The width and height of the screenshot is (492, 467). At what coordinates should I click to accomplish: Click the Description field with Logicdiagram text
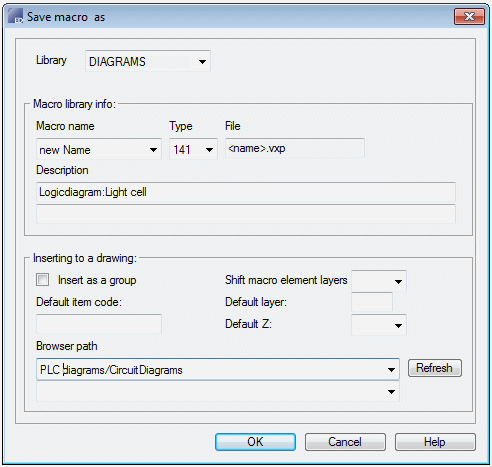(246, 192)
